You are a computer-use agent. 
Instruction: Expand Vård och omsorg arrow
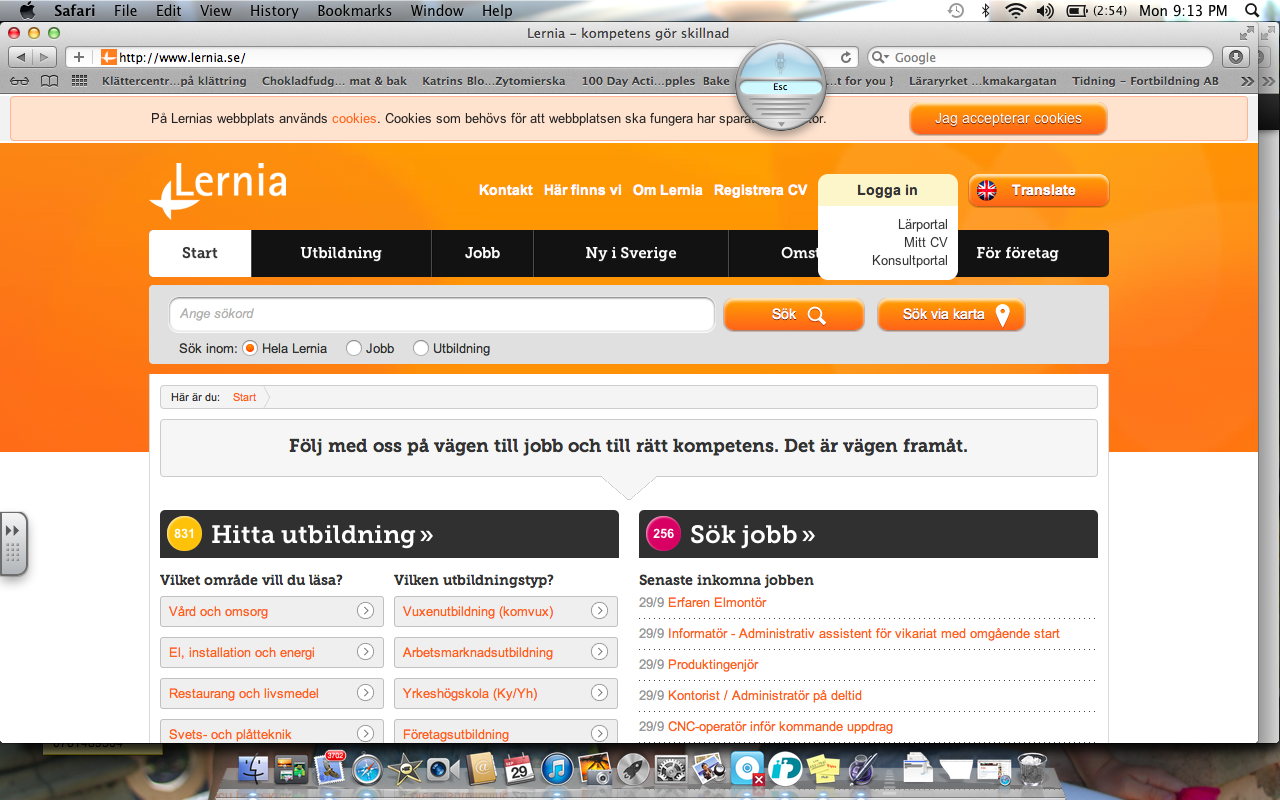(x=366, y=611)
